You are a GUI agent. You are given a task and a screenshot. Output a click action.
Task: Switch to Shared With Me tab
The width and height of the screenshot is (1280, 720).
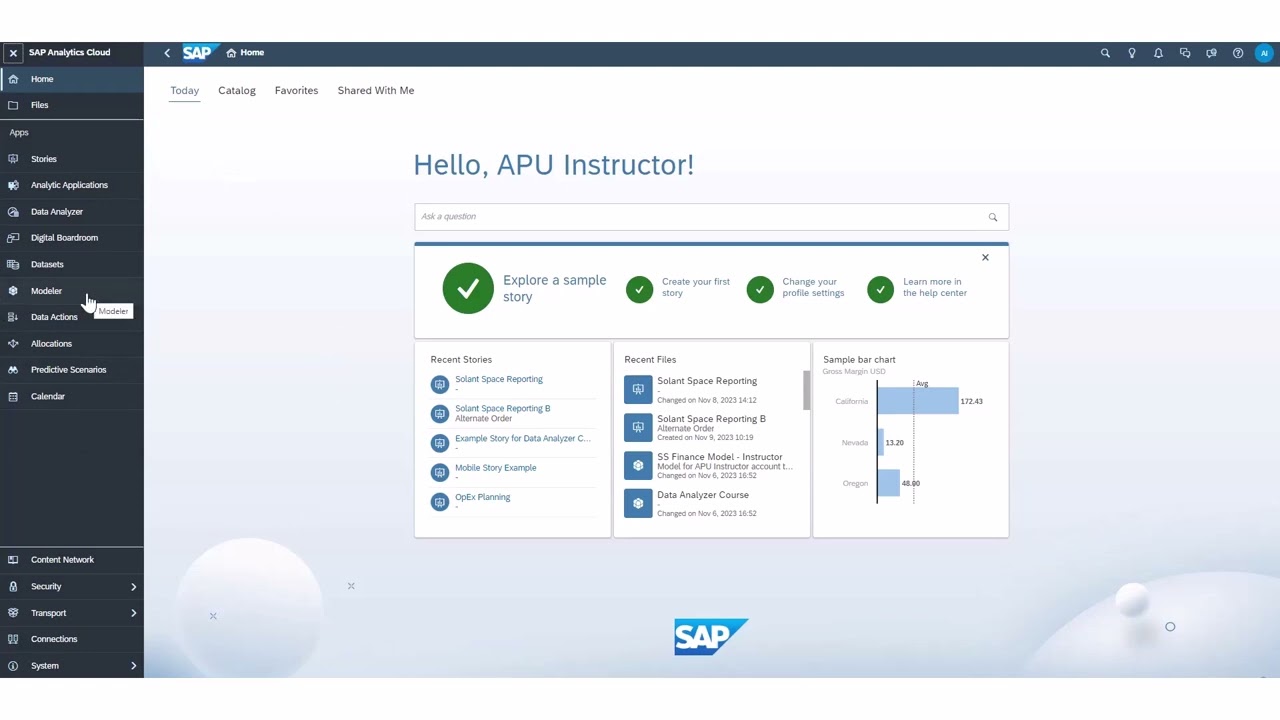(x=376, y=91)
